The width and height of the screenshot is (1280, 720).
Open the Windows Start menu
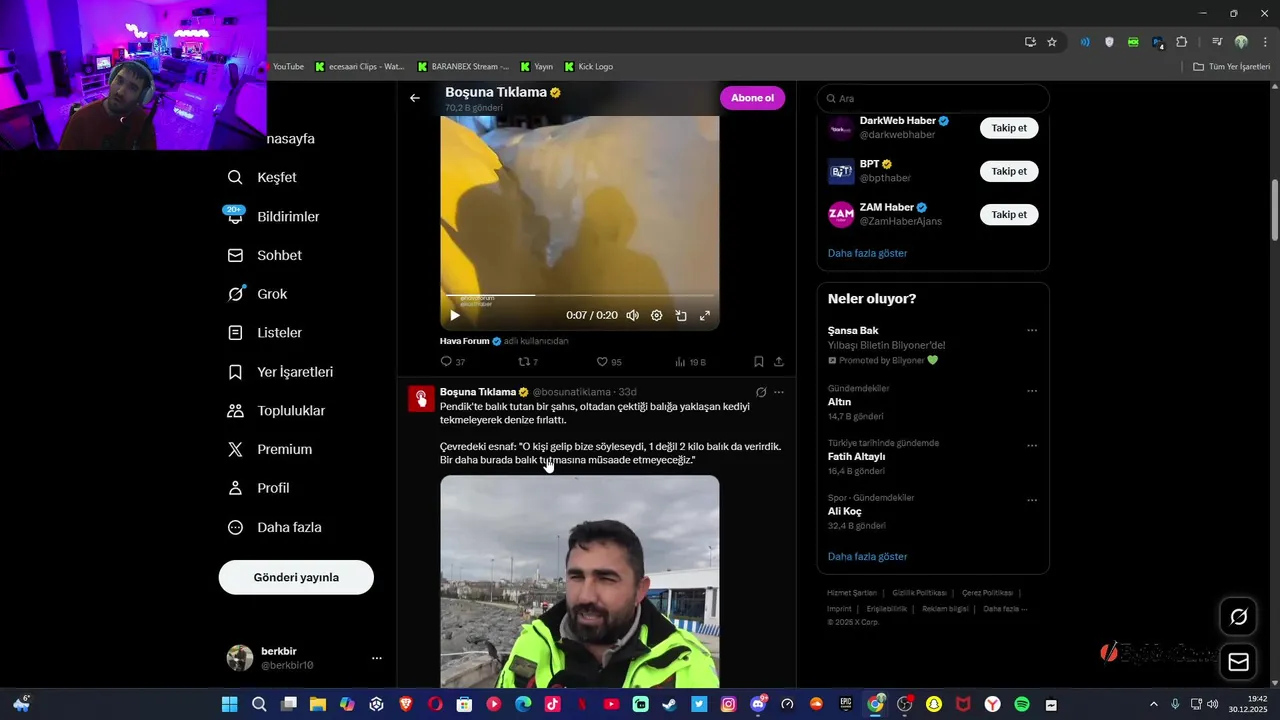point(229,704)
